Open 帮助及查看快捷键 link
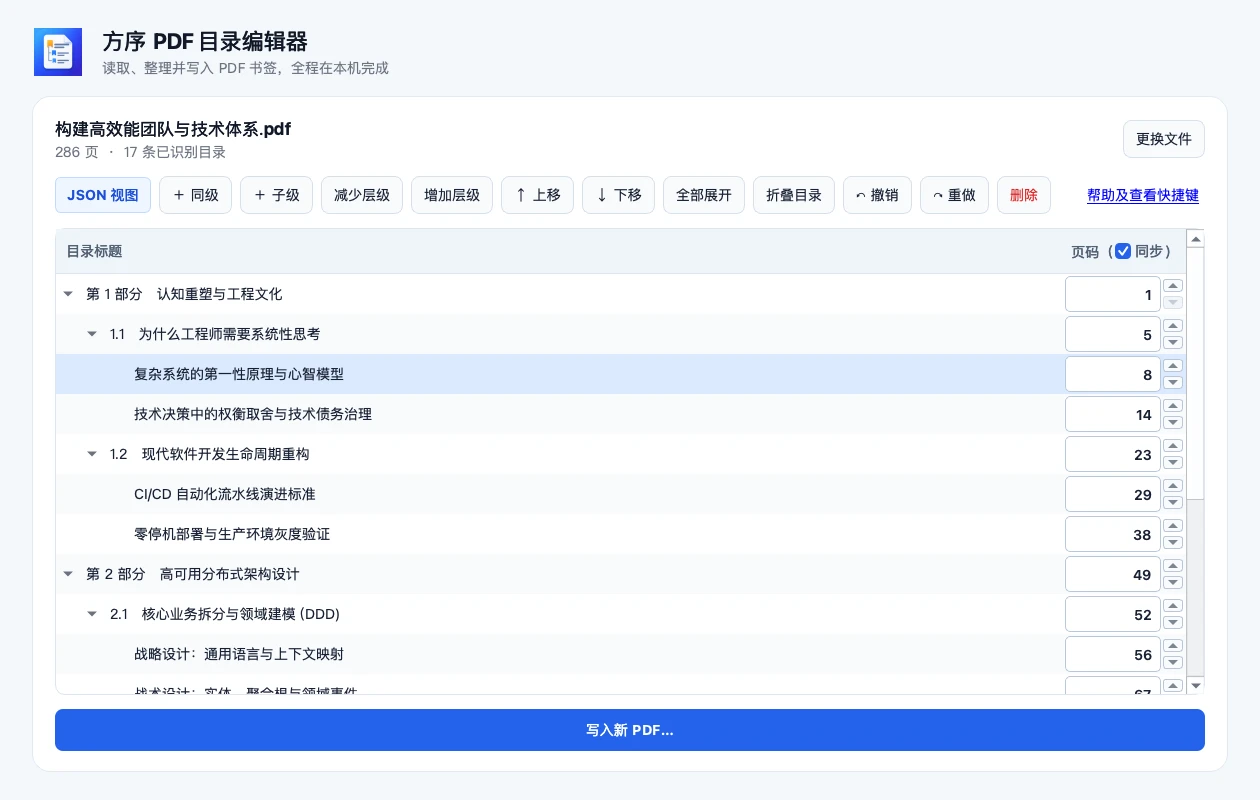The width and height of the screenshot is (1260, 800). [x=1143, y=195]
